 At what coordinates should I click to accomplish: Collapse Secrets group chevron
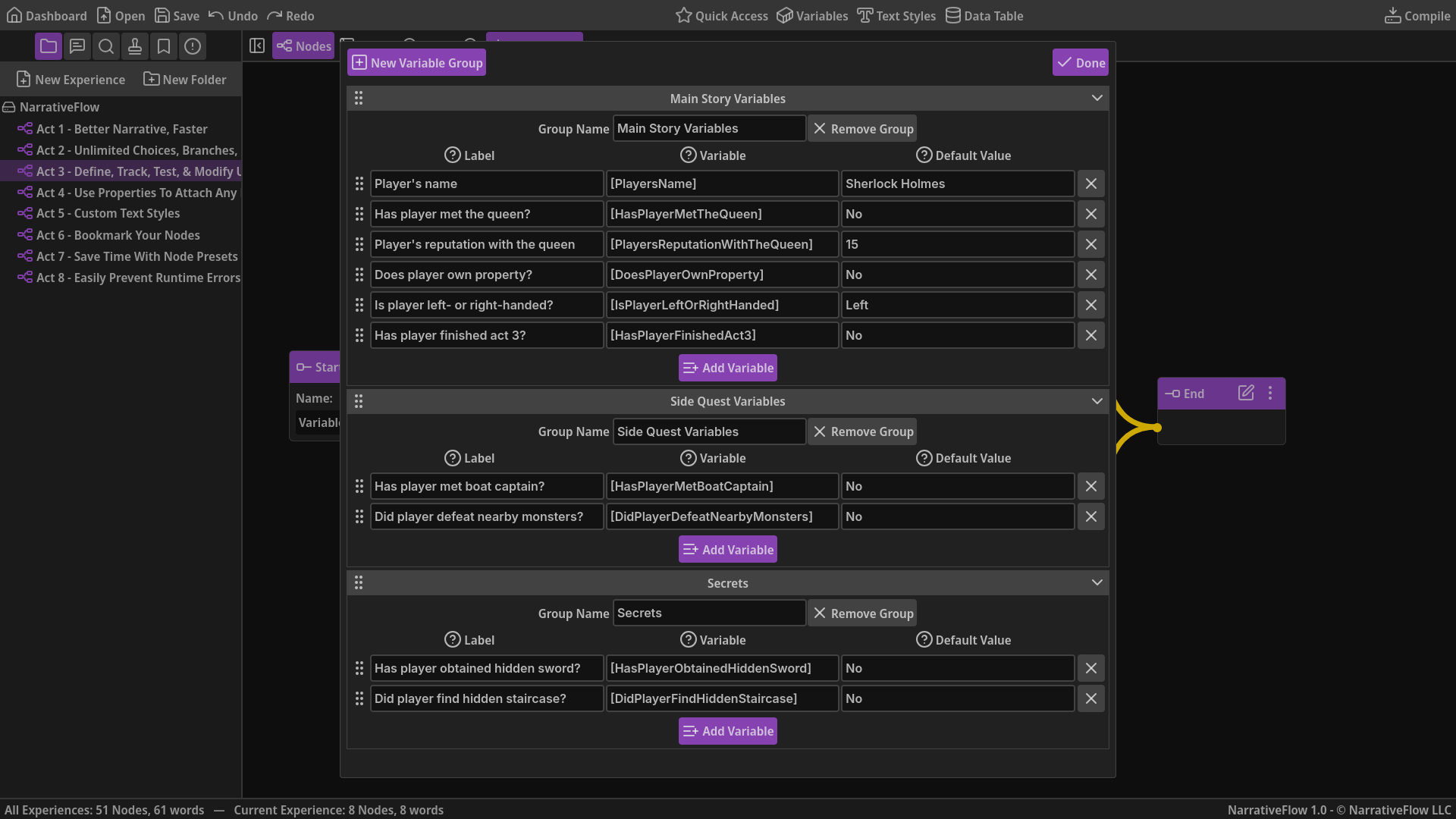pyautogui.click(x=1097, y=582)
